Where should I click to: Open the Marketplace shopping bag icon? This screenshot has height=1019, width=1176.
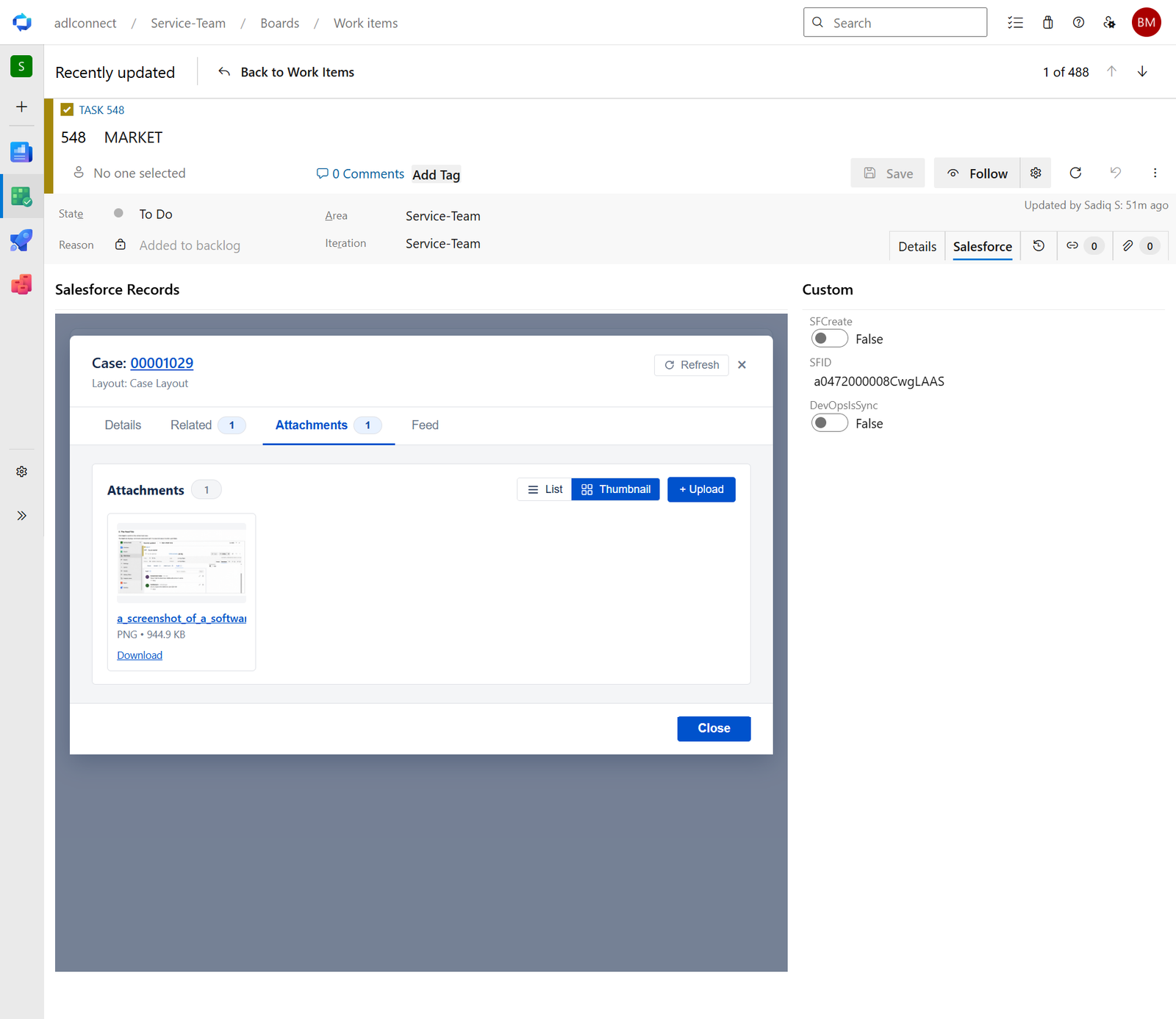point(1047,23)
